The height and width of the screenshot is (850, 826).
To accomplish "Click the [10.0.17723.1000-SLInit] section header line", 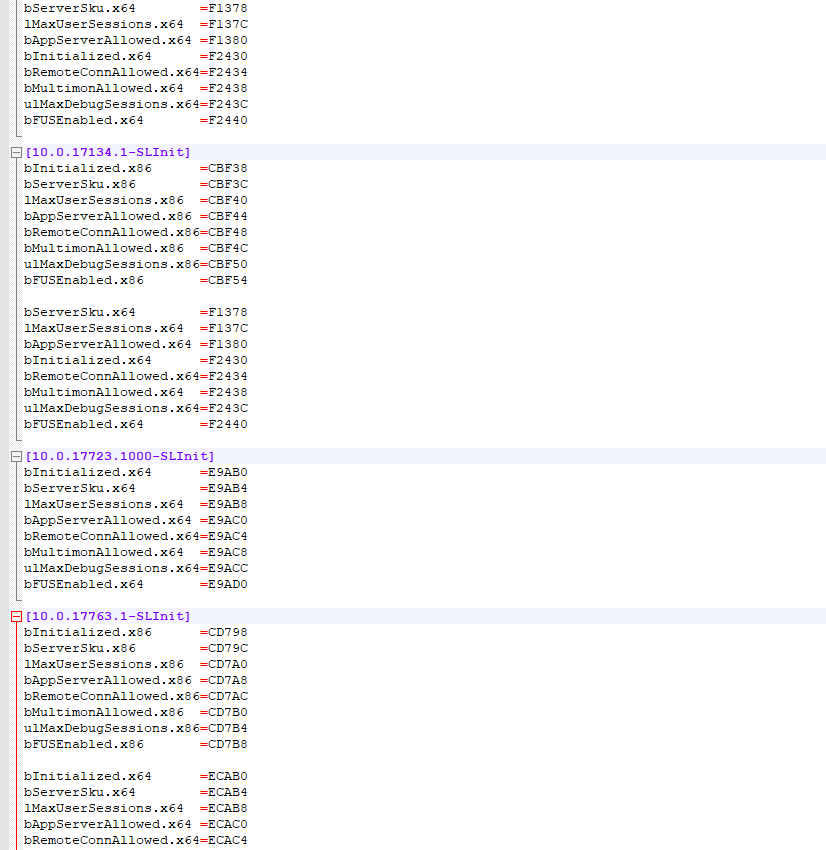I will (120, 456).
